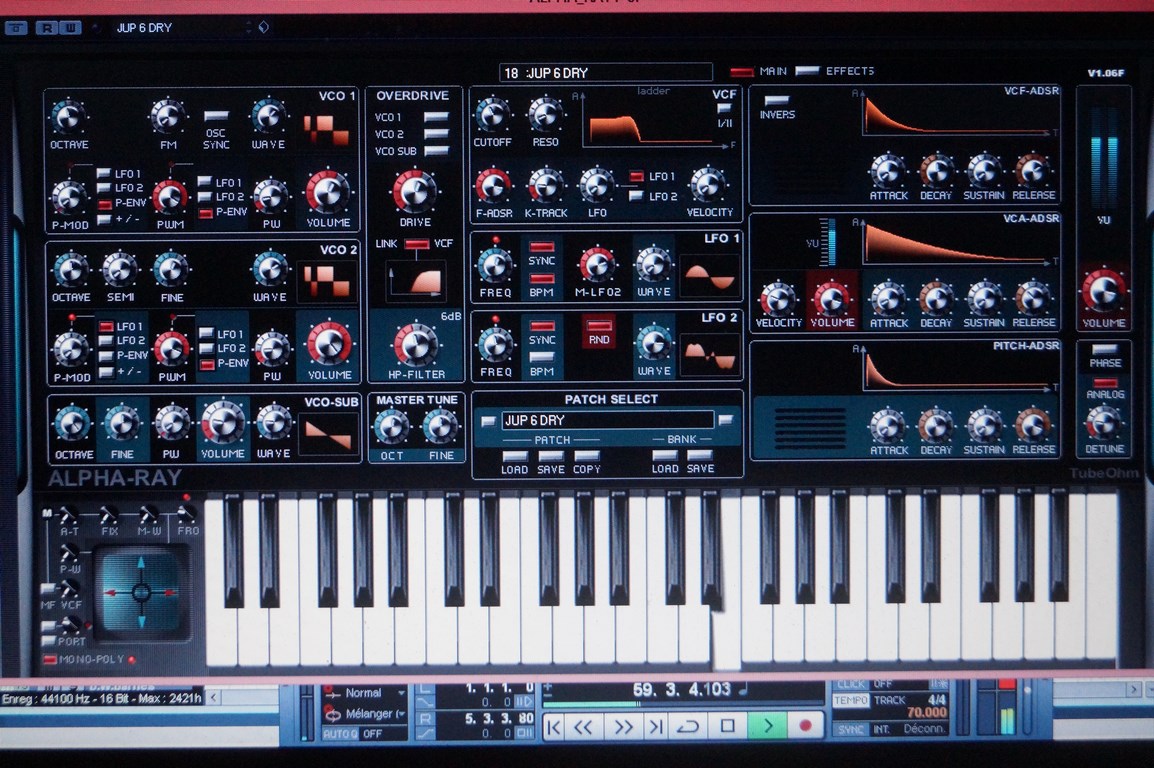Enable VCO 1 in the Overdrive section
1154x768 pixels.
[436, 117]
